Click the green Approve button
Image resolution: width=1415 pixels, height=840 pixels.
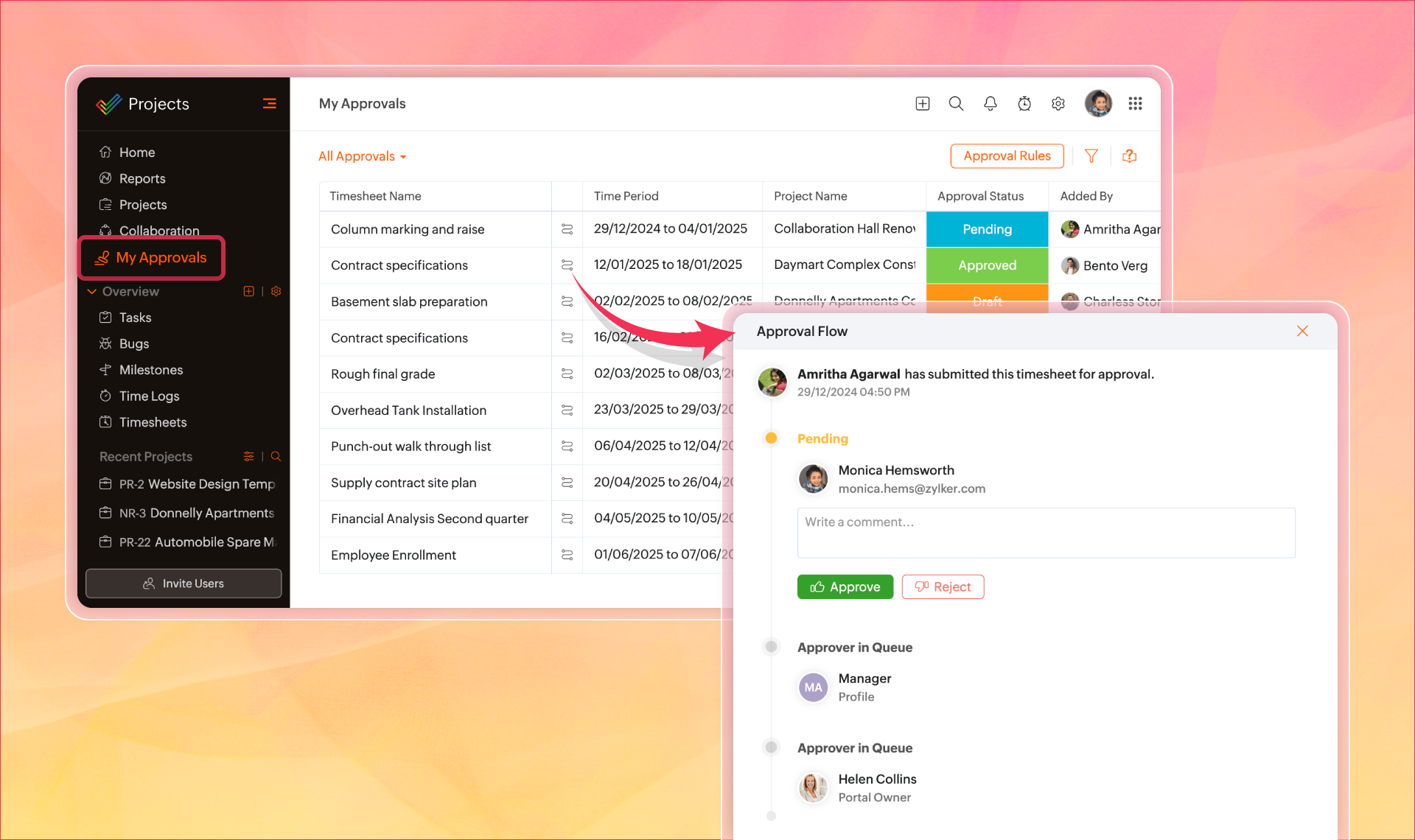pos(845,587)
